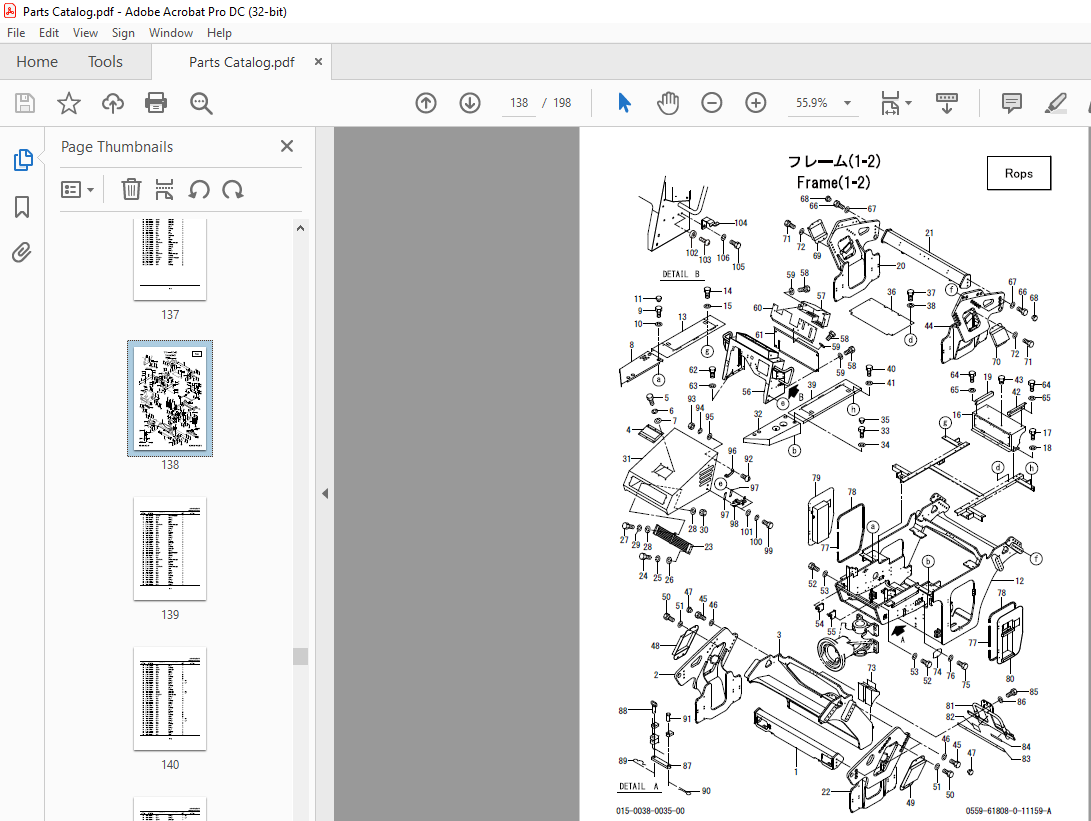1091x821 pixels.
Task: Click the fit page width icon
Action: pos(891,103)
